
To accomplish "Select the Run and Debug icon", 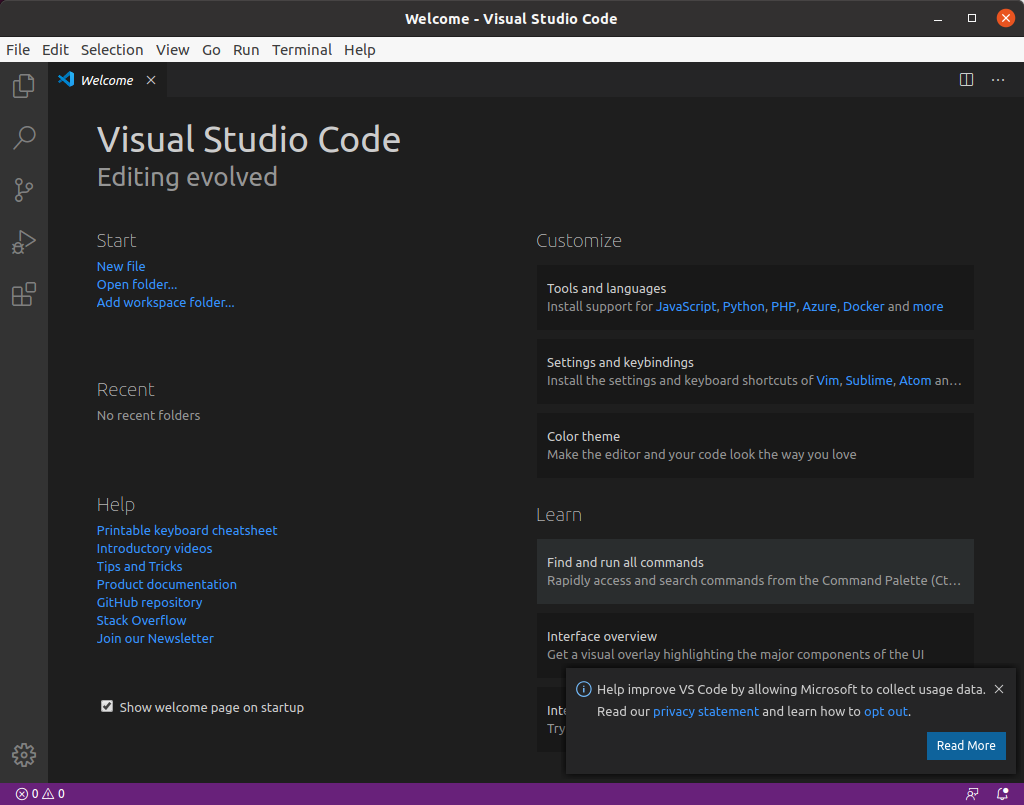I will tap(22, 242).
